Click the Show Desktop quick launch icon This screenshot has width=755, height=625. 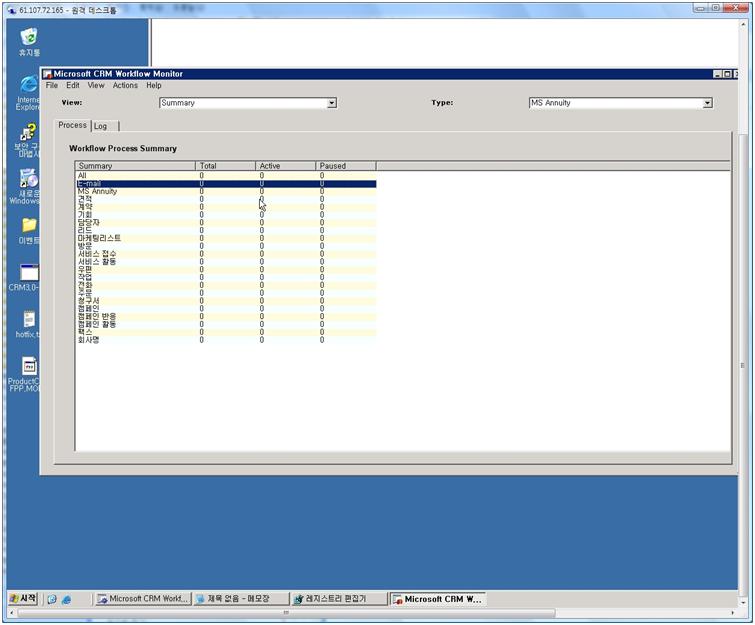coord(52,599)
